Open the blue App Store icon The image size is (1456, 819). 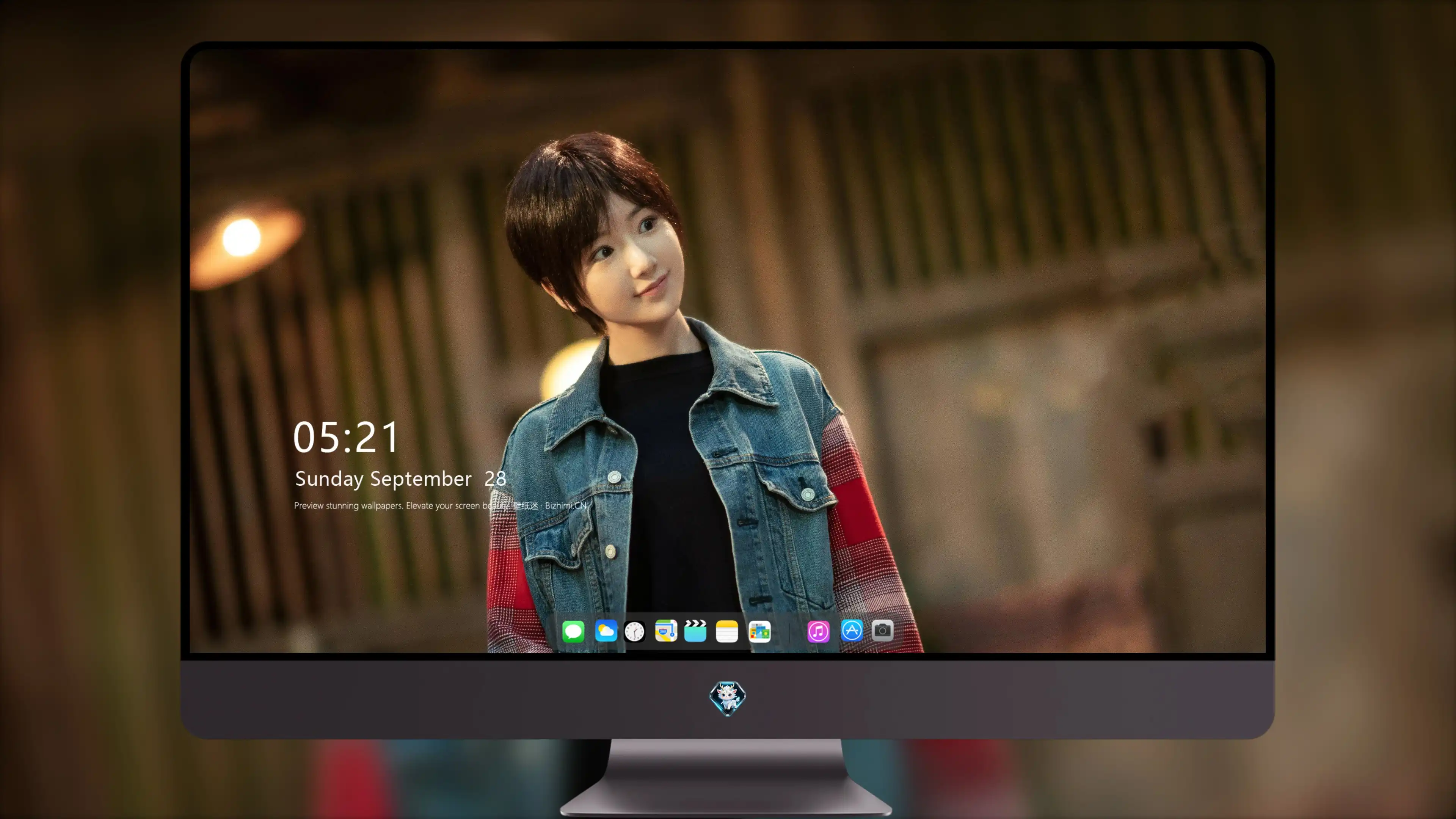[x=852, y=630]
